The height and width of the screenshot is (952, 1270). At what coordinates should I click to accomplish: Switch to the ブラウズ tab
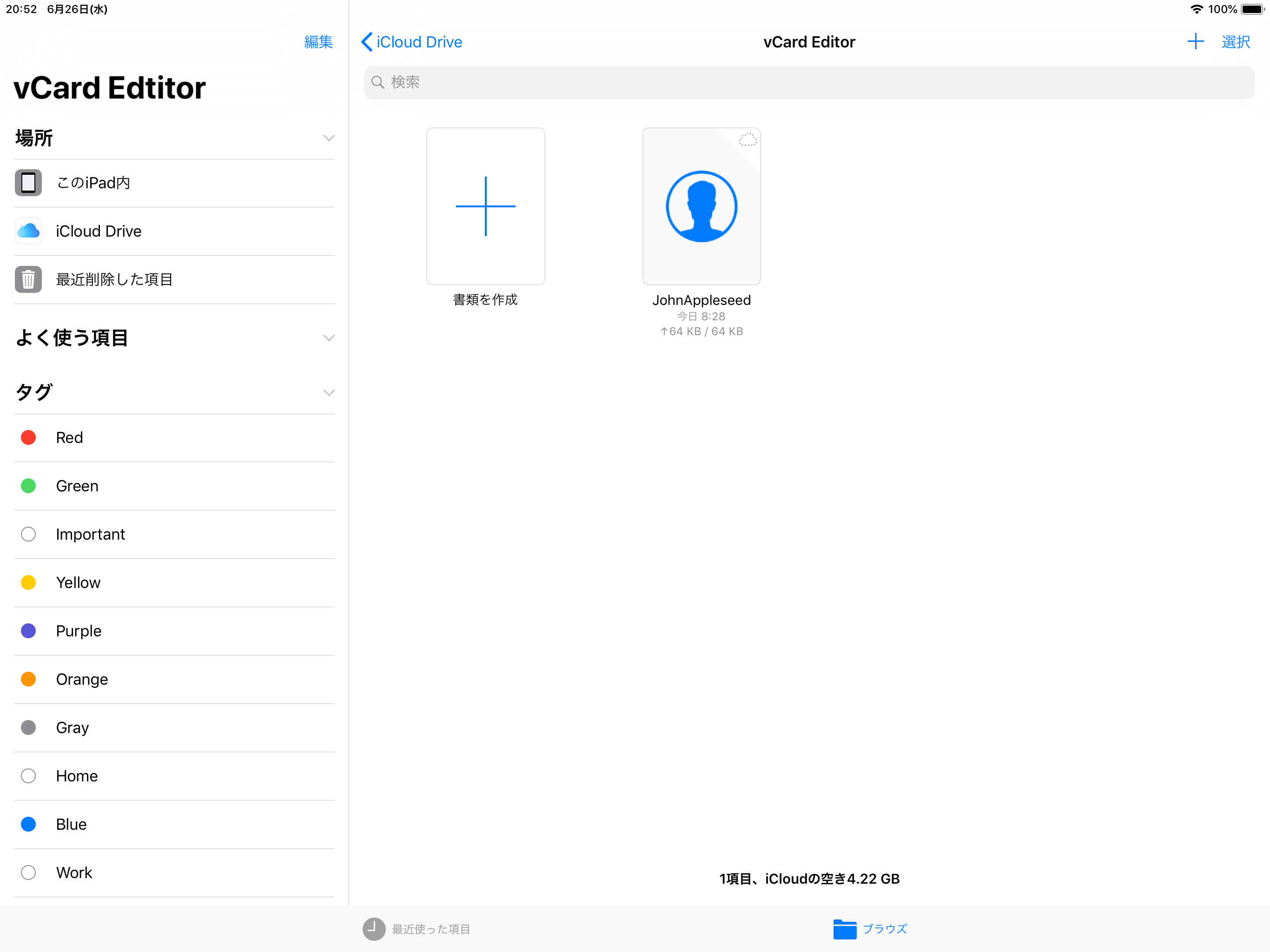[870, 928]
